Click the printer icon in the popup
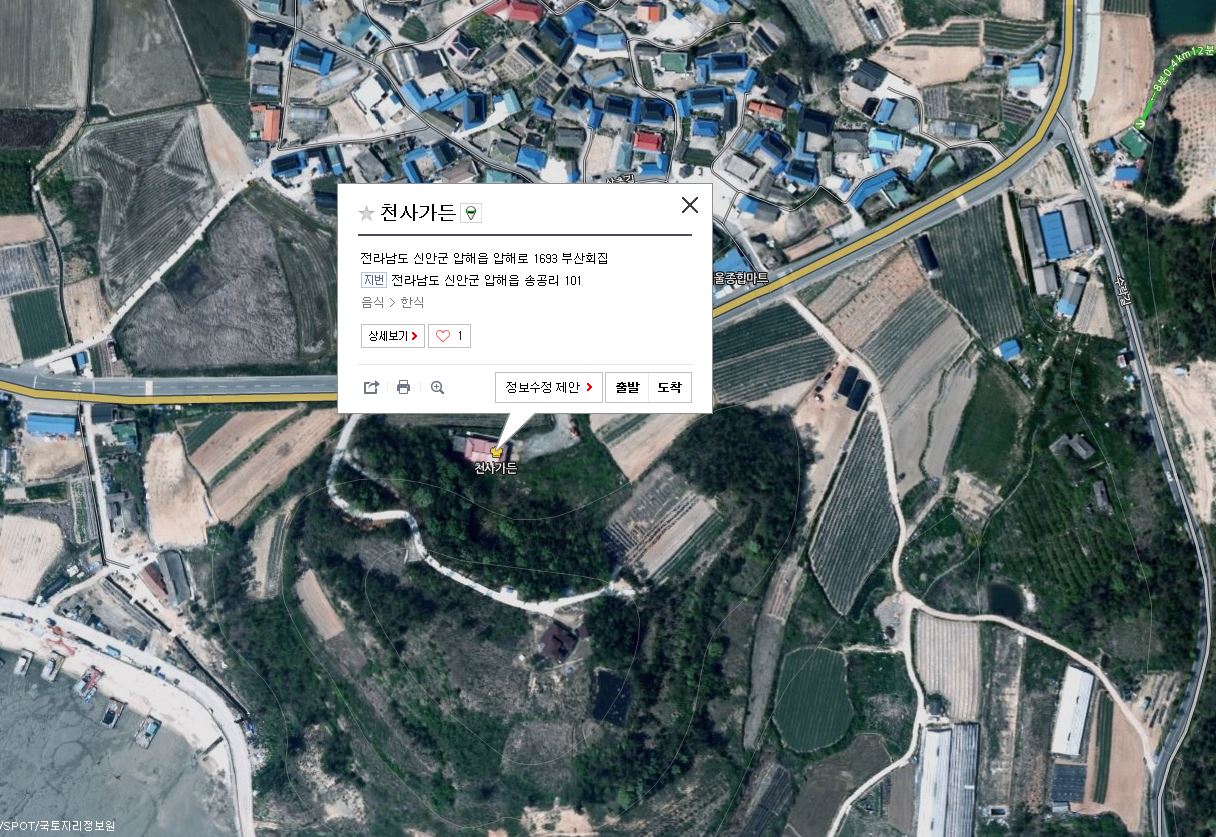1216x837 pixels. [x=404, y=387]
